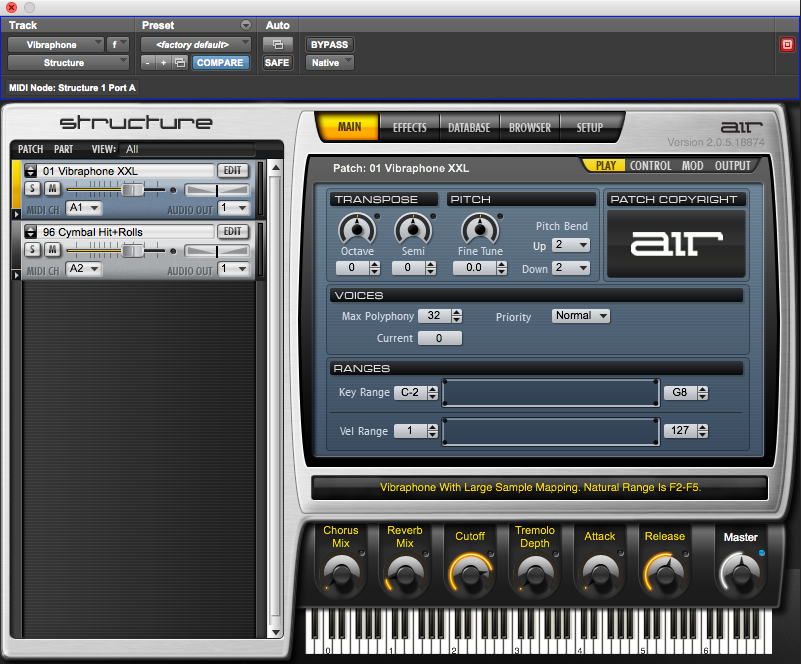Image resolution: width=801 pixels, height=664 pixels.
Task: Click the Reverb Mix knob
Action: pyautogui.click(x=405, y=574)
